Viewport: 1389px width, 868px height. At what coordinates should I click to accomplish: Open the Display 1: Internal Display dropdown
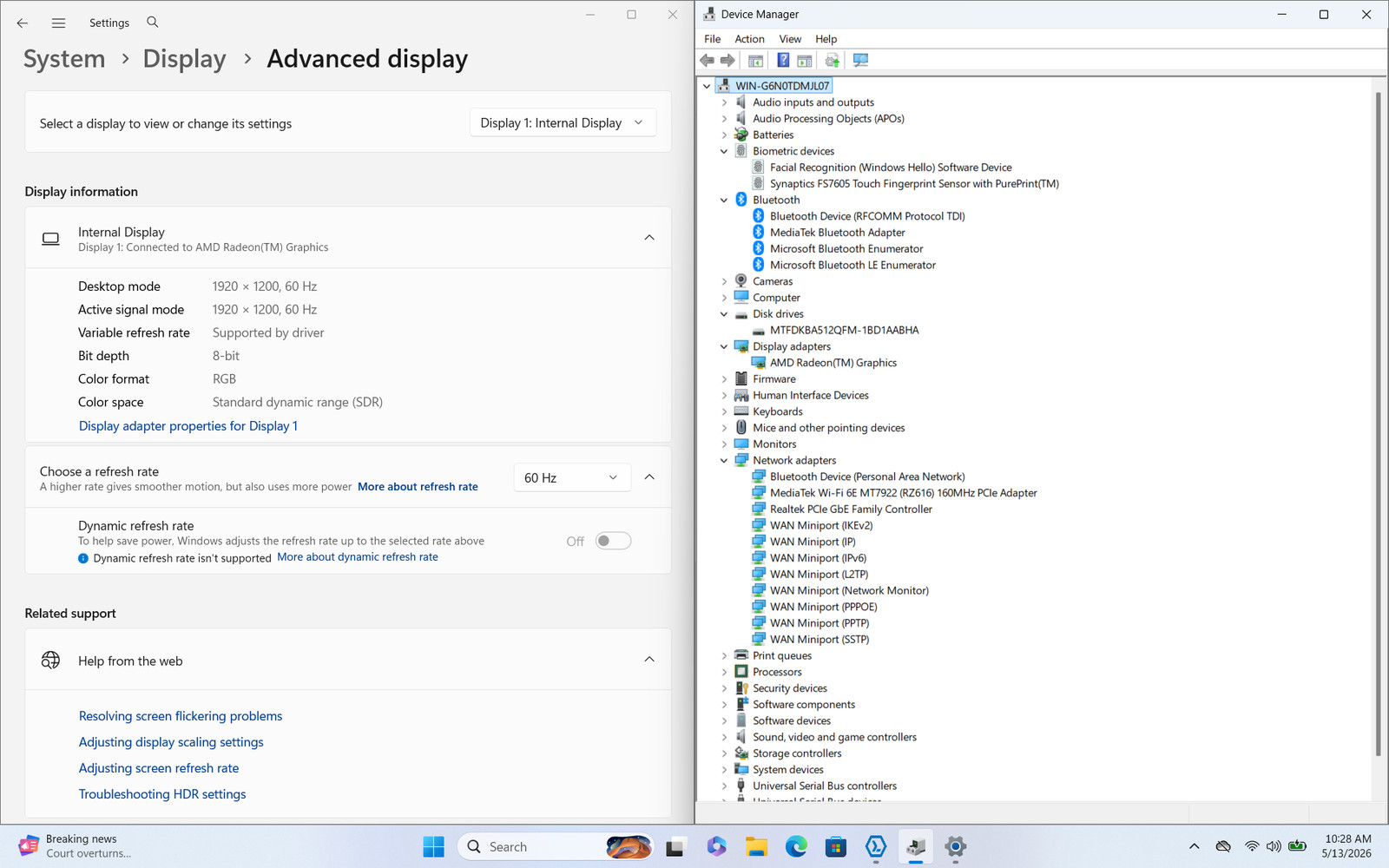point(563,123)
